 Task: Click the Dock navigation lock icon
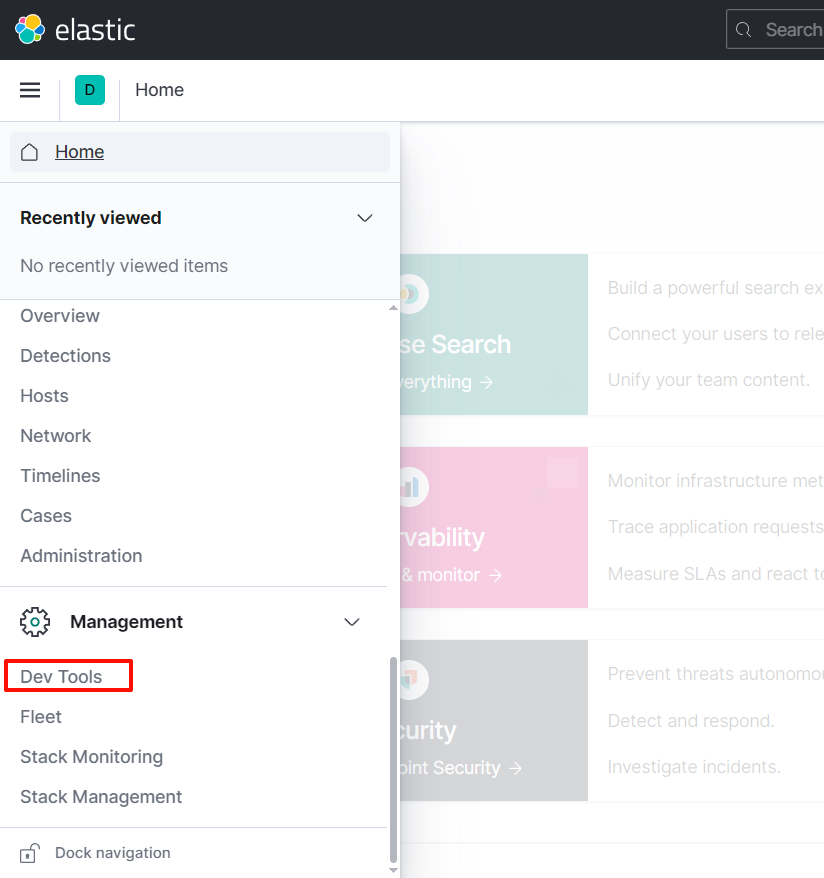(x=29, y=853)
